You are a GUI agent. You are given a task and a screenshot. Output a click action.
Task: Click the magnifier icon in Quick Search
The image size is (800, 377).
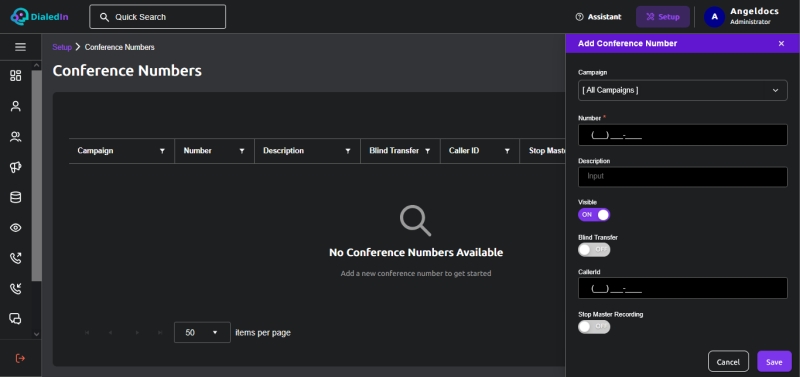pyautogui.click(x=104, y=17)
